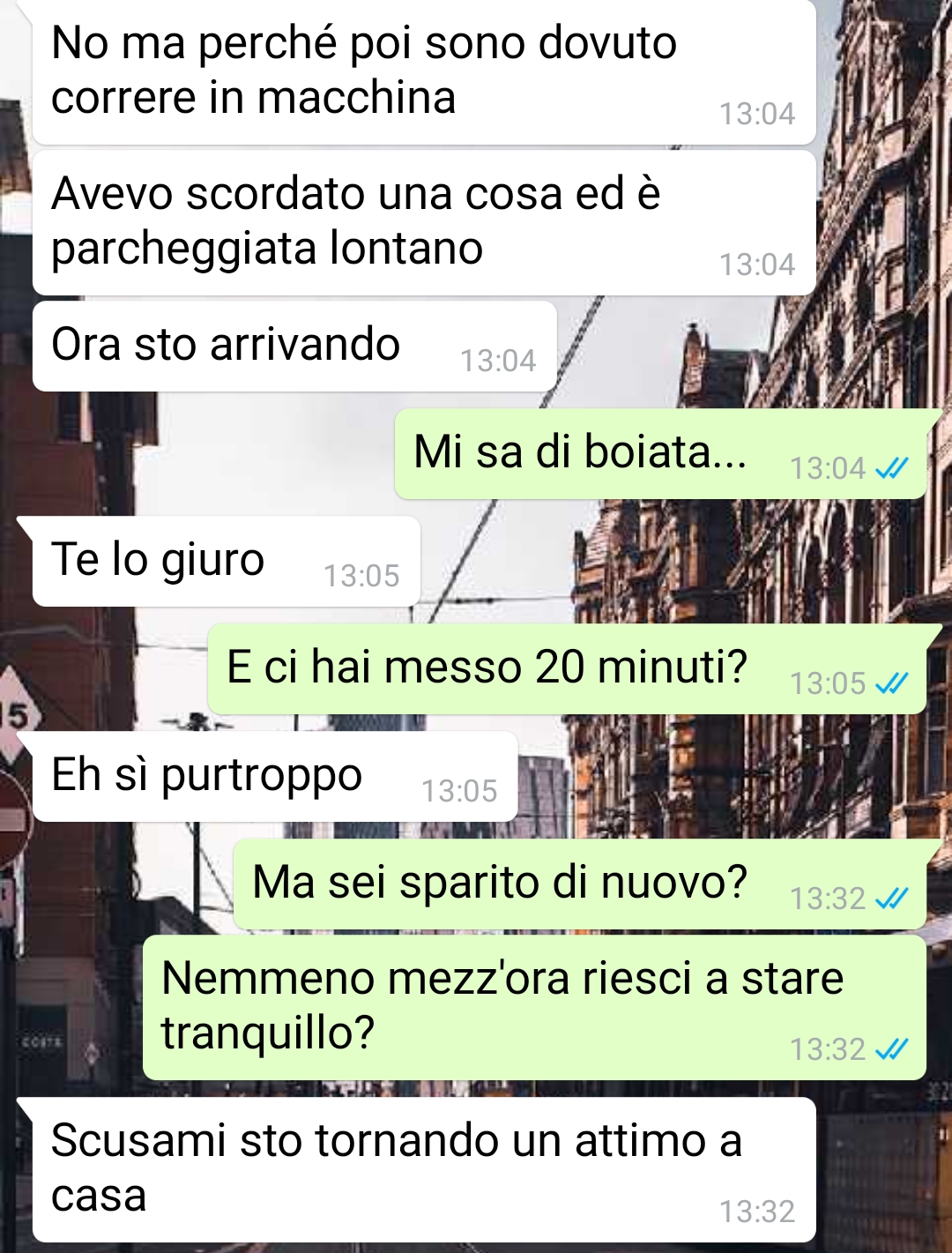The height and width of the screenshot is (1253, 952).
Task: Tap the 'Ora sto arrivando' message
Action: [294, 347]
